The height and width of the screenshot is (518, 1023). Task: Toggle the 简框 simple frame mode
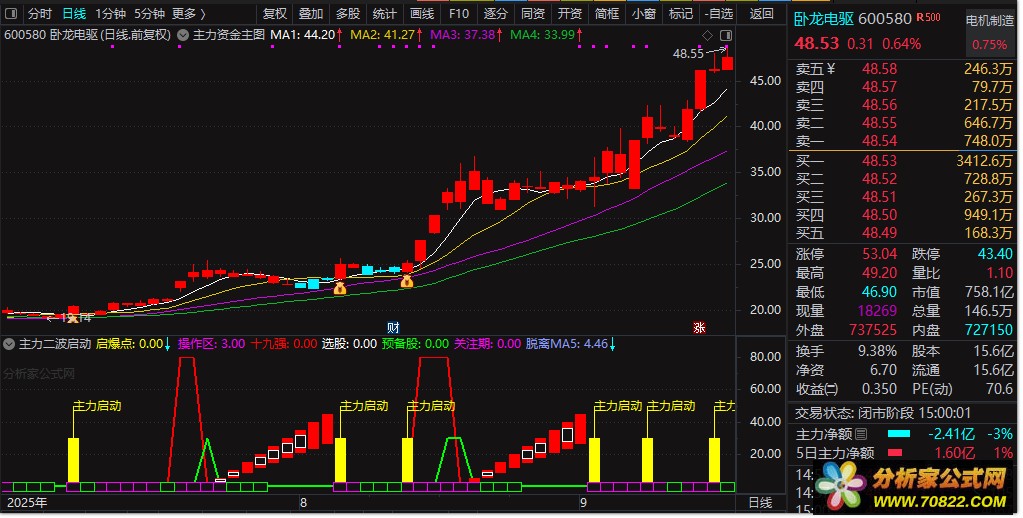607,14
